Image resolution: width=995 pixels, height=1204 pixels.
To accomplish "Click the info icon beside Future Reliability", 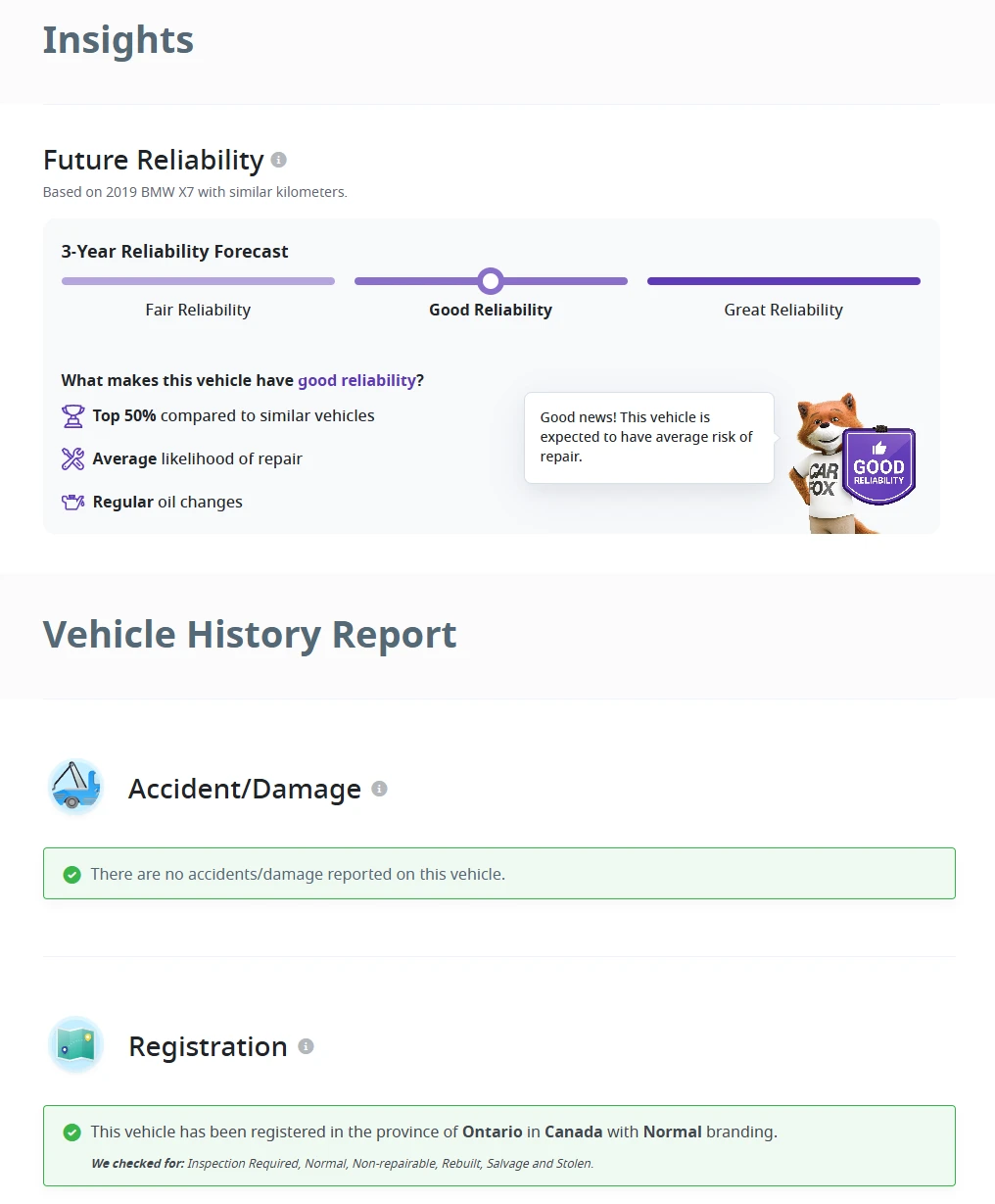I will (x=279, y=160).
